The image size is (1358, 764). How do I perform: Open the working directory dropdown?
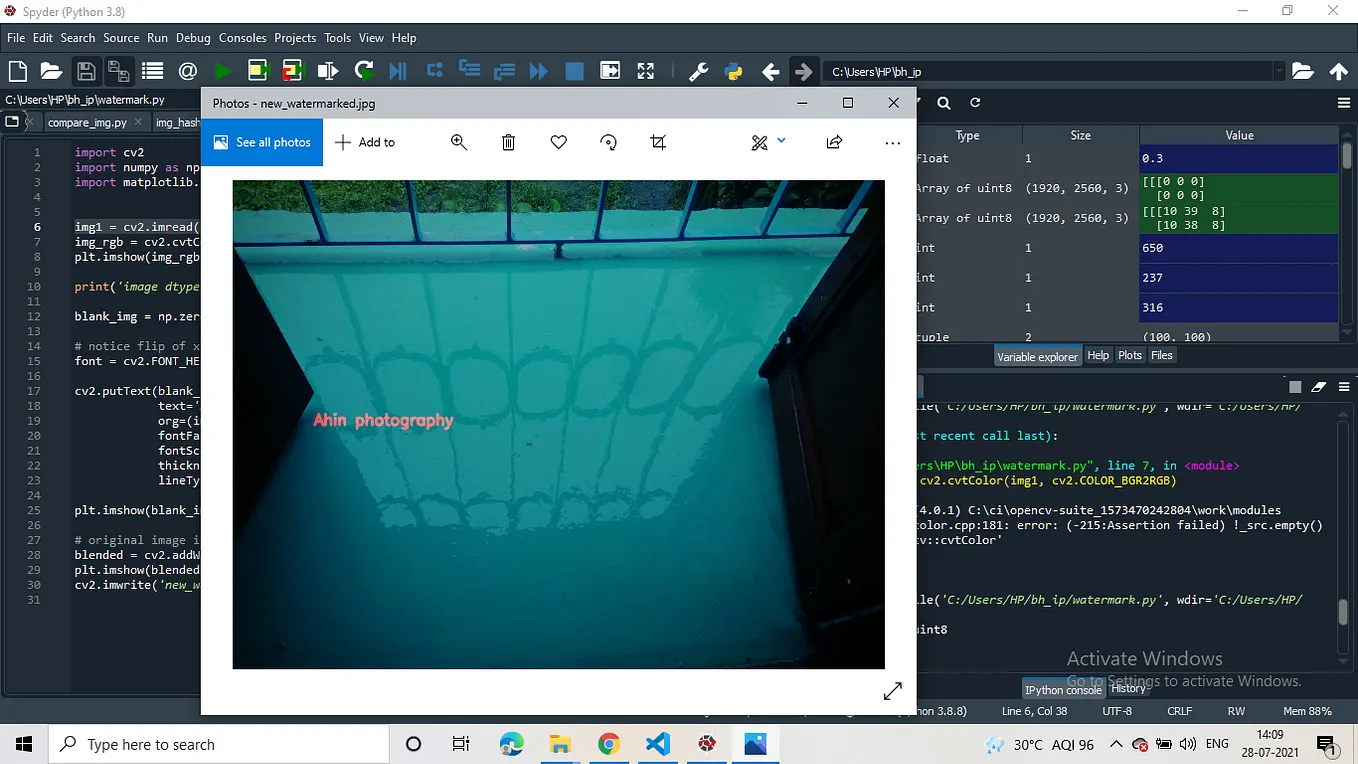pos(1281,71)
